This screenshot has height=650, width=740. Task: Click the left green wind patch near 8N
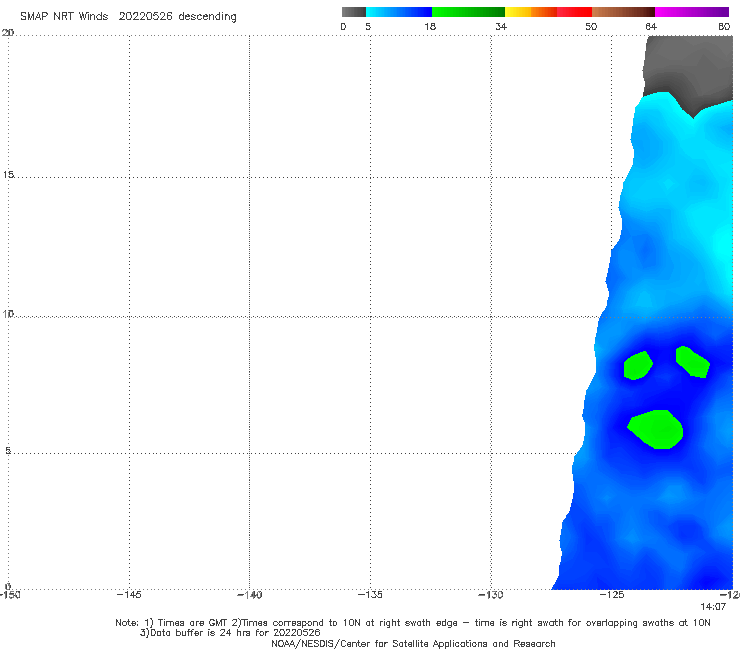pyautogui.click(x=638, y=366)
